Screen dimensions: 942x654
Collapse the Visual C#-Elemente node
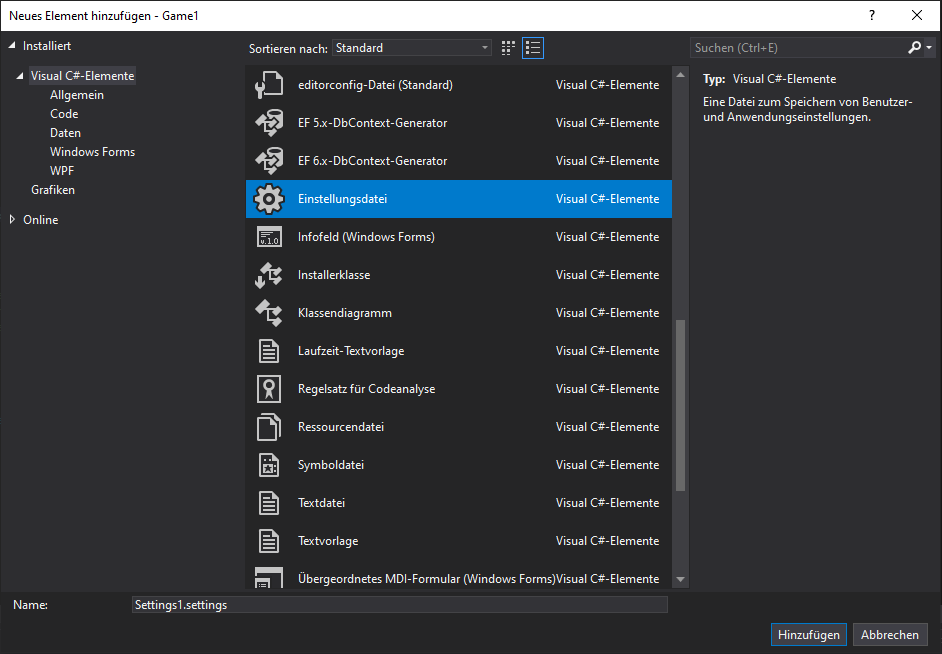(21, 76)
